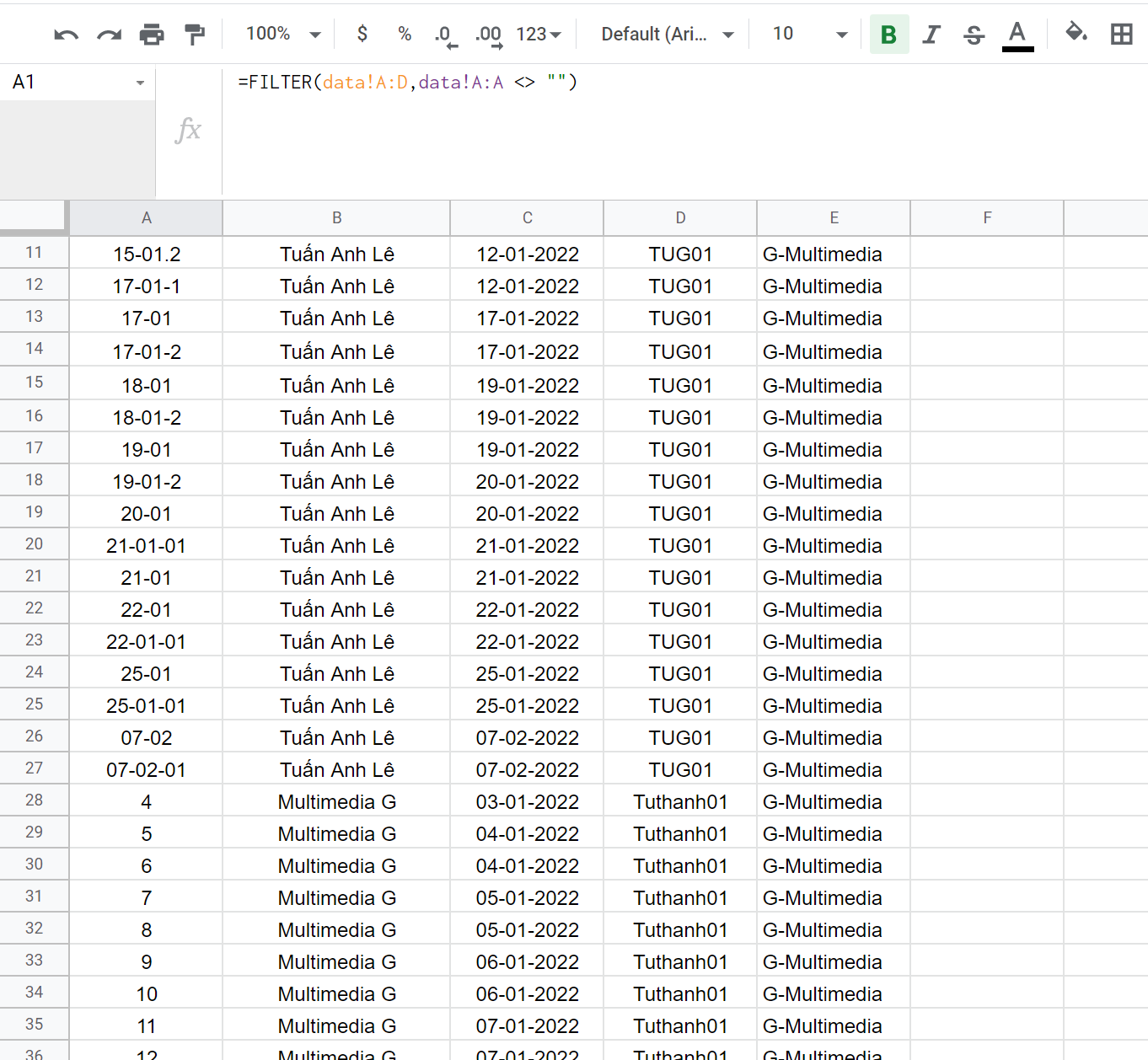Viewport: 1148px width, 1060px height.
Task: Open the font size 10 dropdown
Action: [x=809, y=34]
